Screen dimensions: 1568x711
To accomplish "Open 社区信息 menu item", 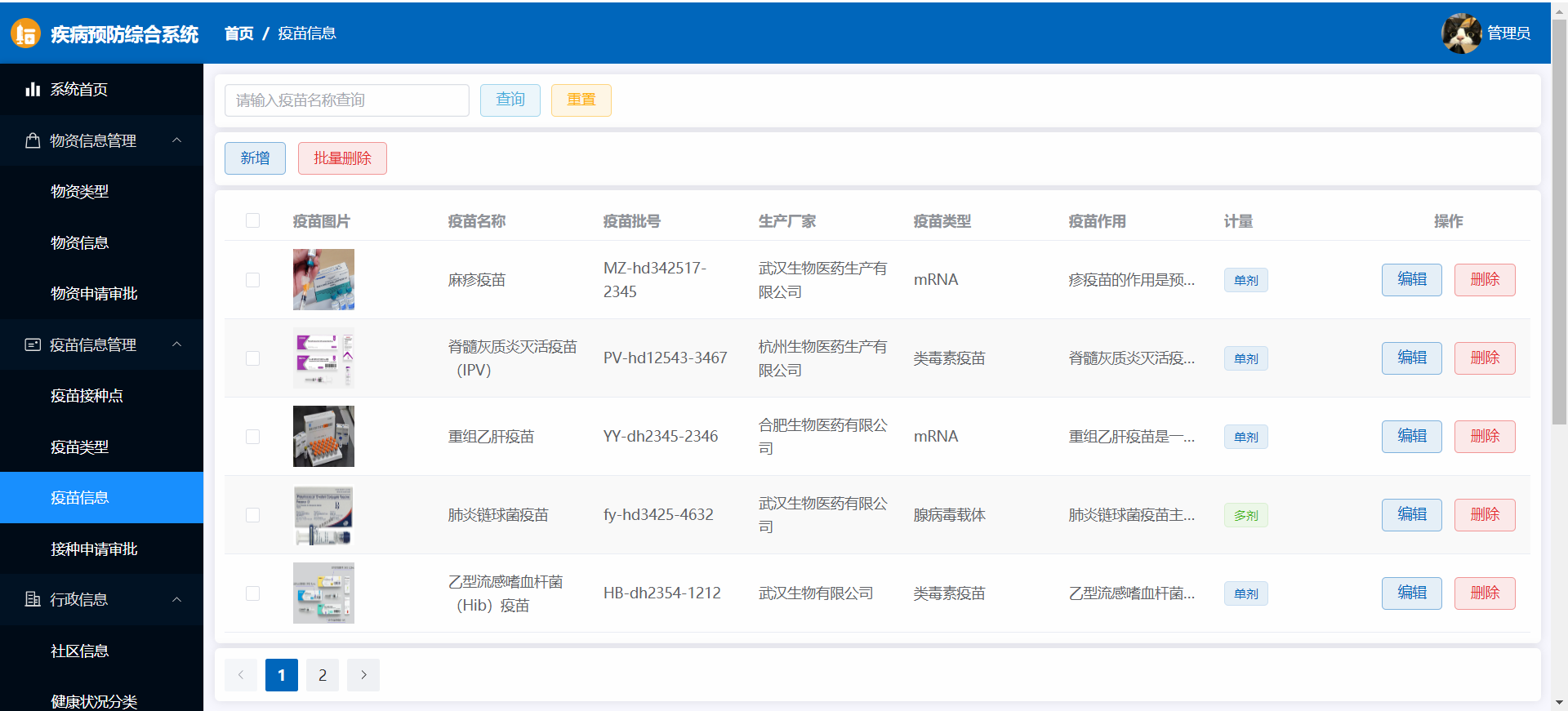I will [101, 651].
